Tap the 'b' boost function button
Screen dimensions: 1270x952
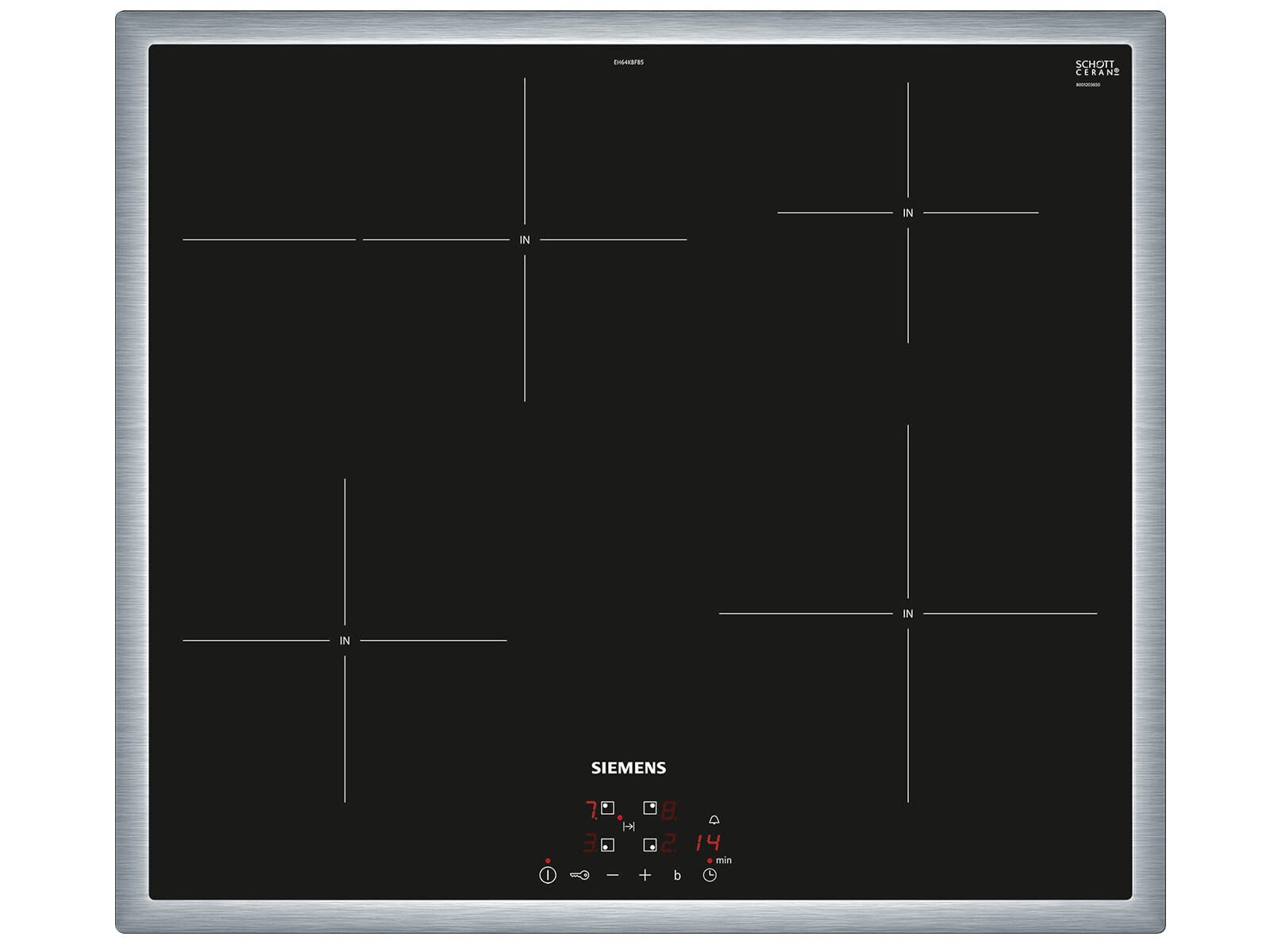click(x=677, y=876)
